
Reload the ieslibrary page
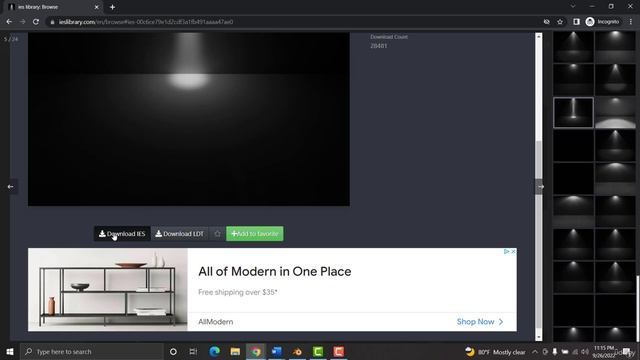click(x=36, y=22)
